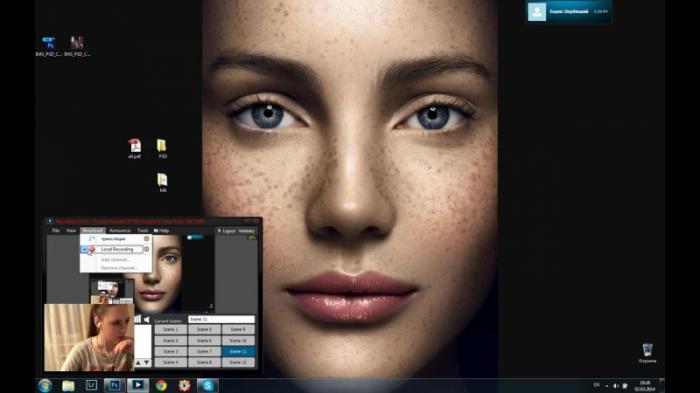
Task: Open the Recycle Bin desktop icon
Action: click(647, 352)
